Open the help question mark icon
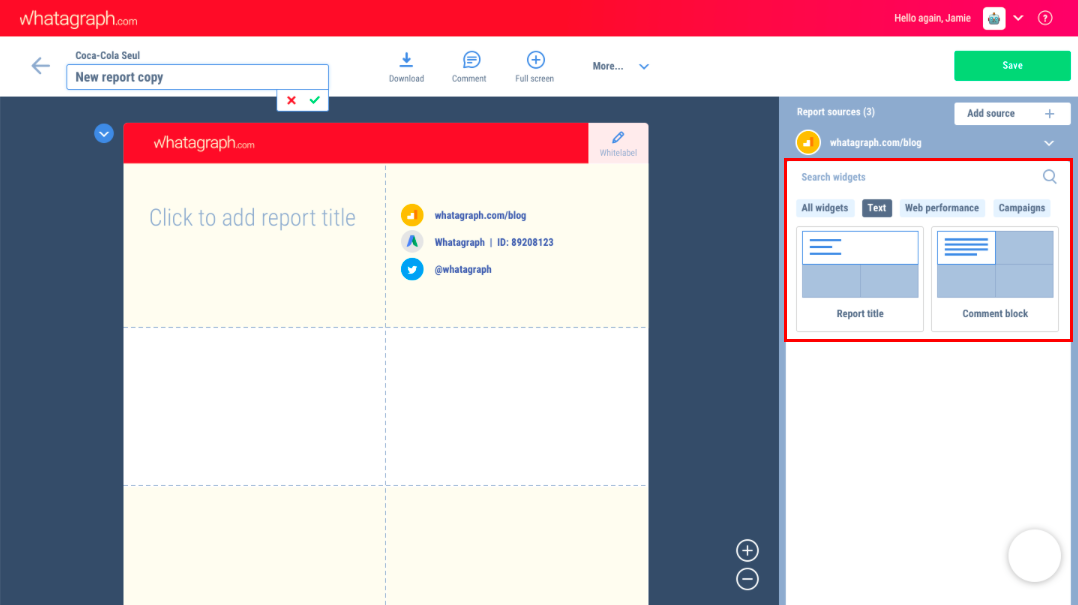 (x=1045, y=19)
